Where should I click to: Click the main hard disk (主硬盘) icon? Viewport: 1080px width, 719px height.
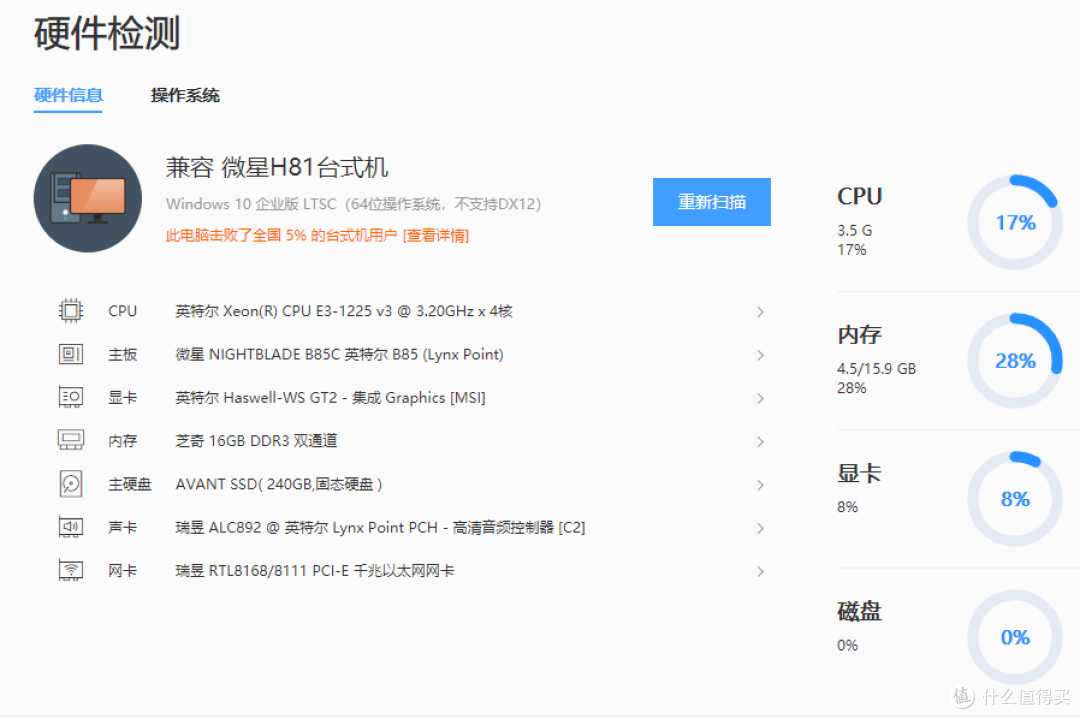[x=70, y=483]
